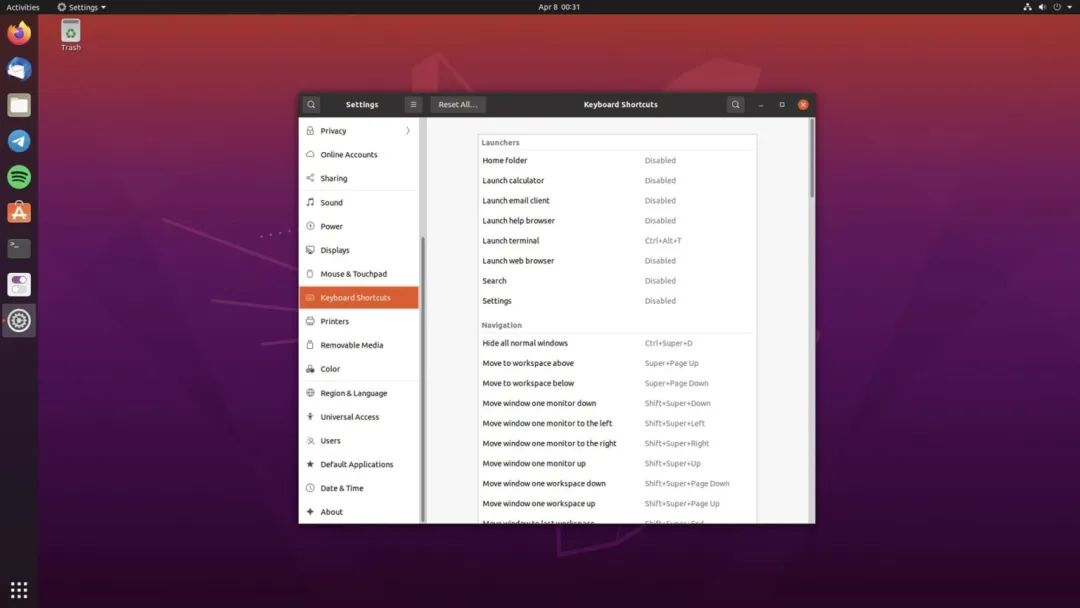Open the clock Apr 8 00:31 menu
Image resolution: width=1080 pixels, height=608 pixels.
click(559, 7)
